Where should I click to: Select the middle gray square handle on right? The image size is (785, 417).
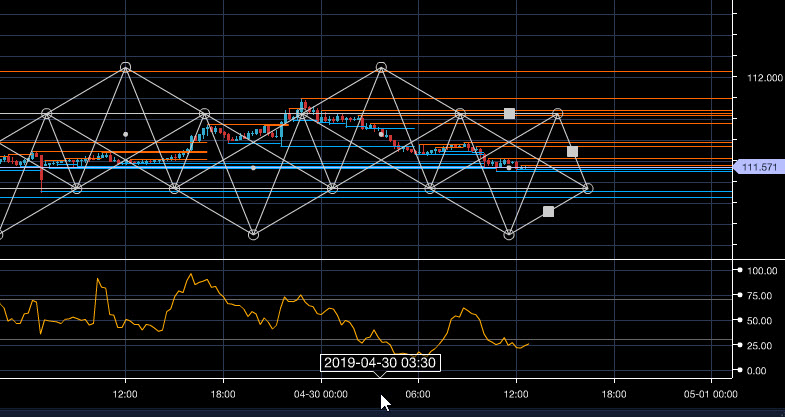tap(572, 152)
